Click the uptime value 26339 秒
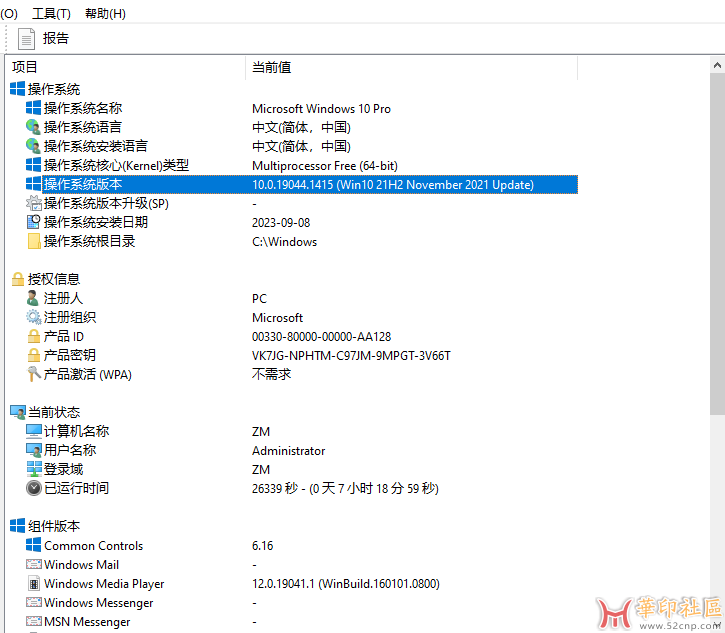Screen dimensions: 725x633 coord(275,488)
